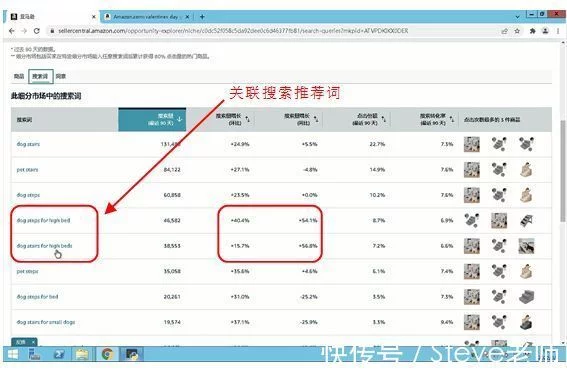This screenshot has height=373, width=567.
Task: Open the 'dog steps' search term
Action: click(x=28, y=195)
